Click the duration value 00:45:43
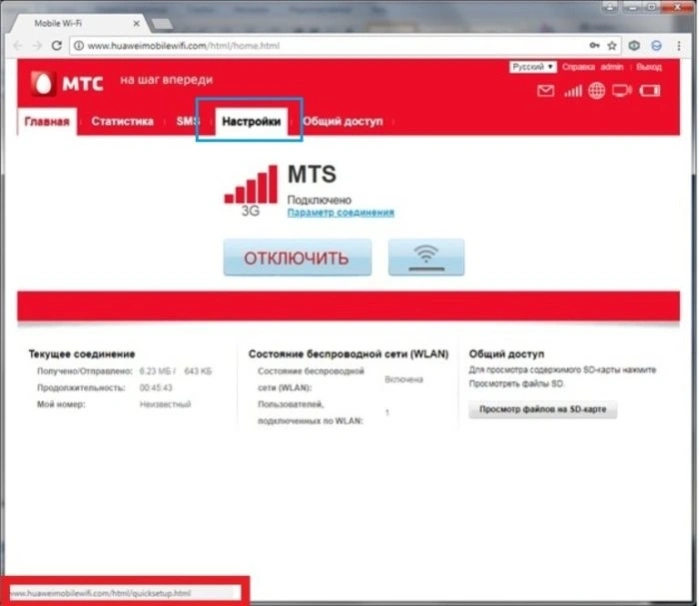699x606 pixels. tap(156, 388)
